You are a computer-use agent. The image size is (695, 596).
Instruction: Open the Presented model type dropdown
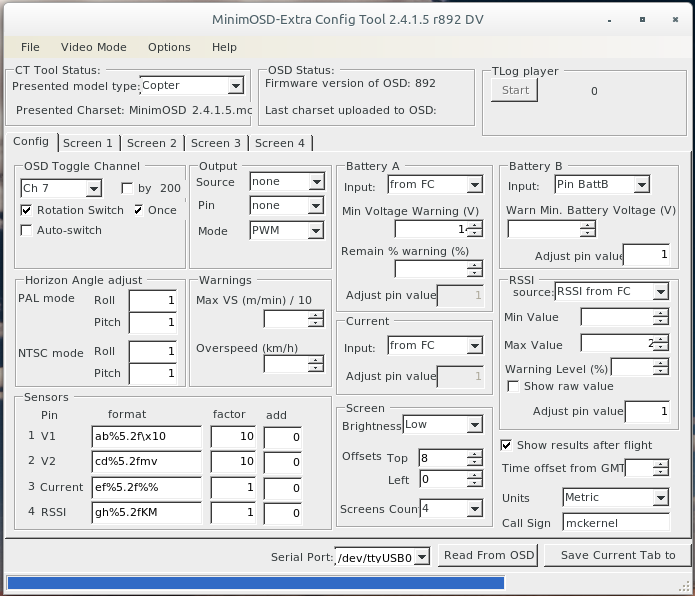[x=234, y=86]
